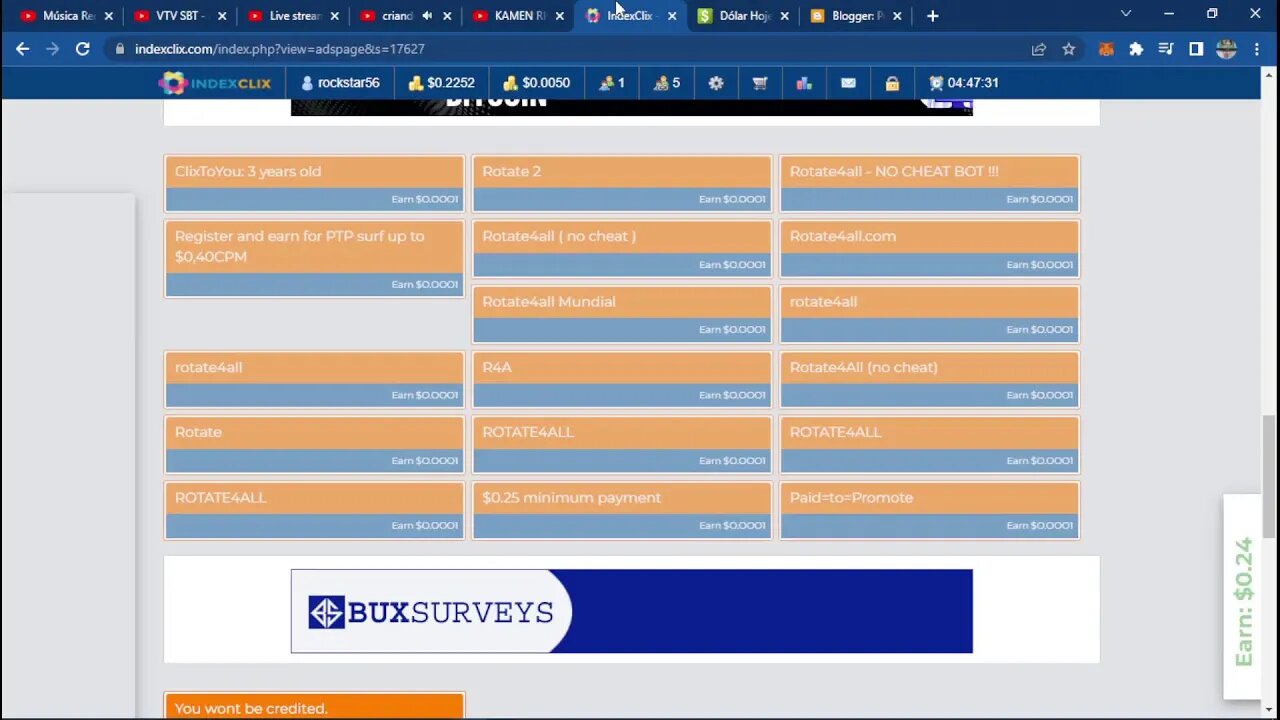Open the Rotate4all ( no cheat ) ad
1280x720 pixels.
point(622,248)
